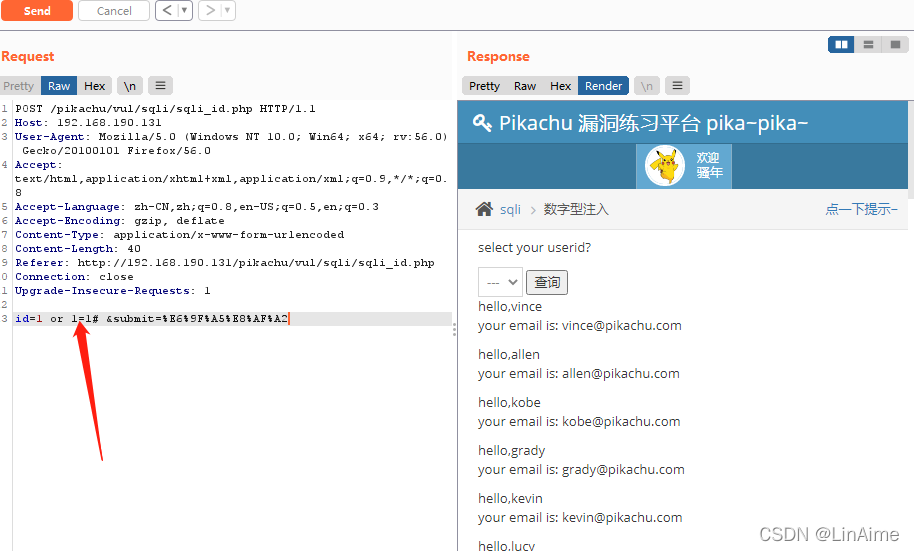Open the back history dropdown arrow

185,10
